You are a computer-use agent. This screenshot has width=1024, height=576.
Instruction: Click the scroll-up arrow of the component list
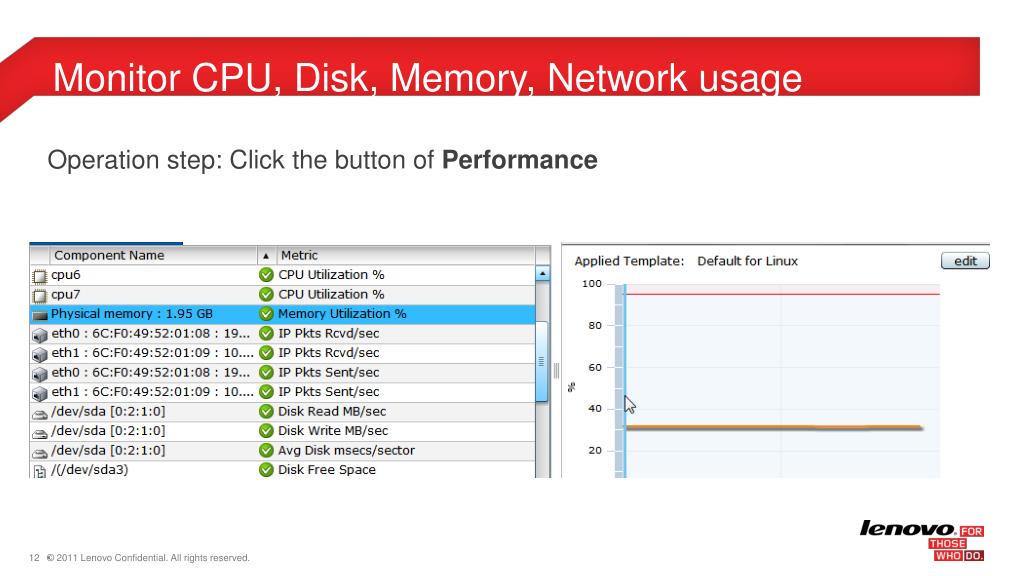(x=542, y=275)
